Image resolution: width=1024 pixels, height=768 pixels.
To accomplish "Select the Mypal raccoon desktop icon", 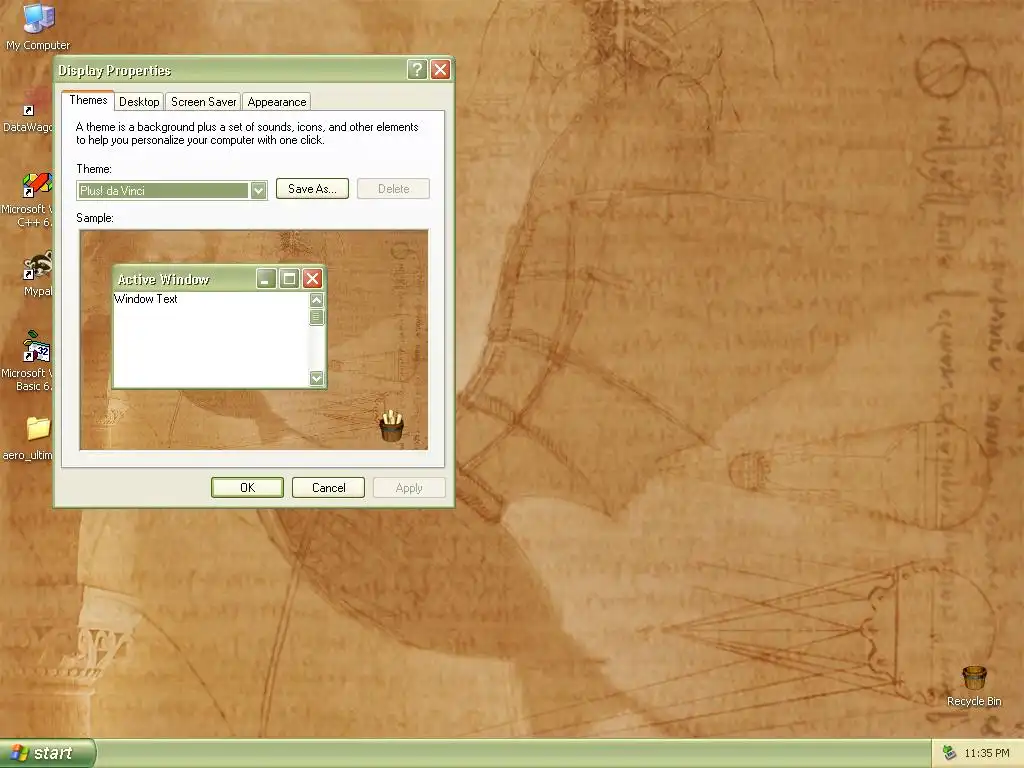I will (x=38, y=266).
